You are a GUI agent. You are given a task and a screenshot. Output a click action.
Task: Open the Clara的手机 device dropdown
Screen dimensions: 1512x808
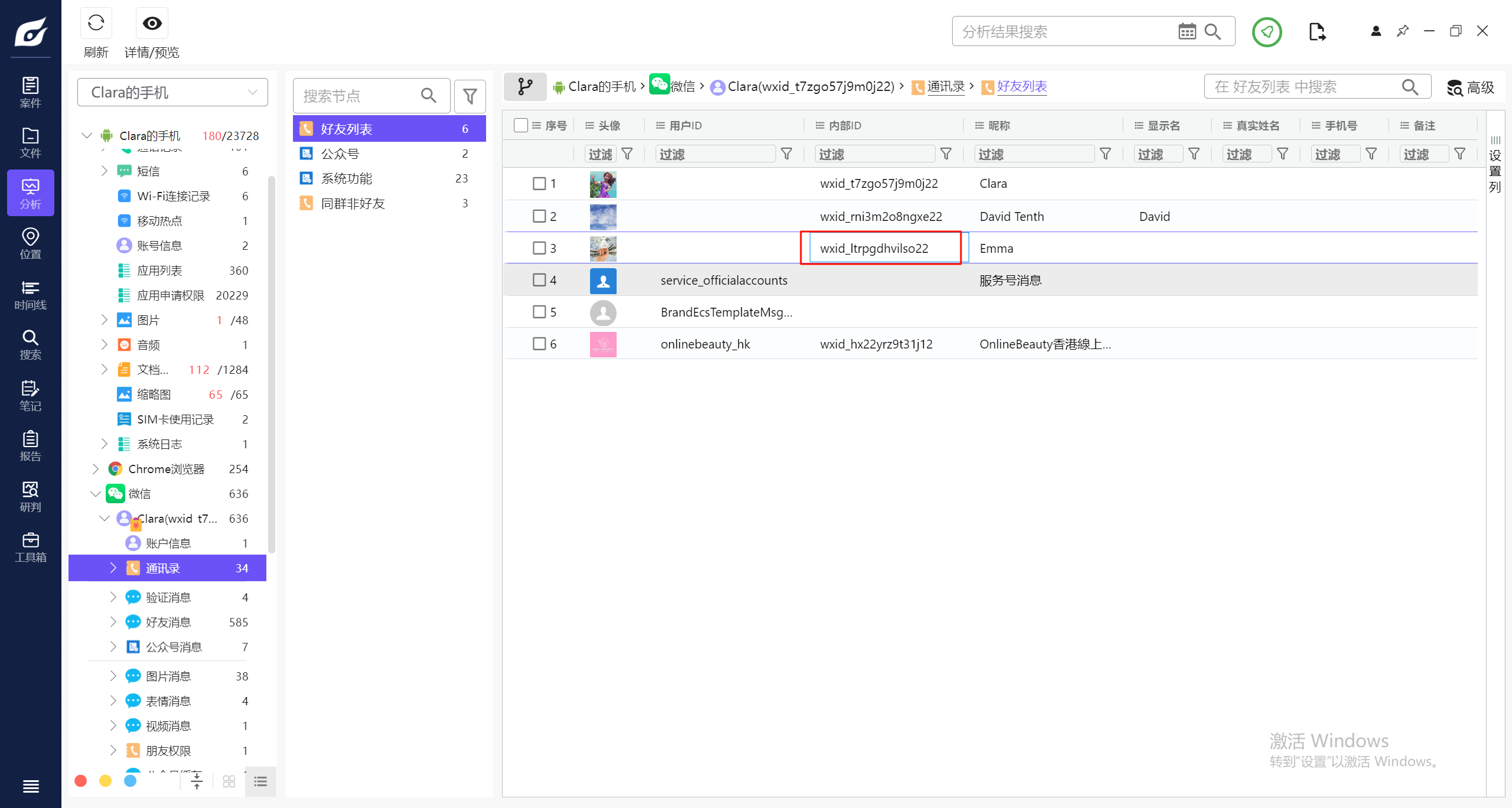[172, 93]
